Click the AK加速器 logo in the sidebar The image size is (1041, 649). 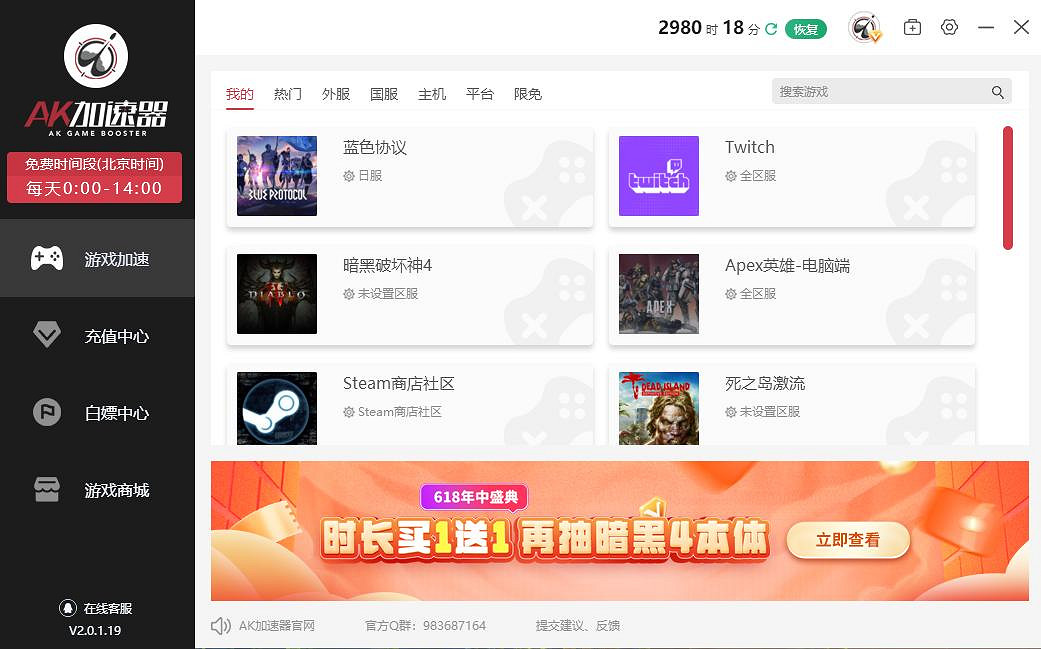click(x=96, y=80)
